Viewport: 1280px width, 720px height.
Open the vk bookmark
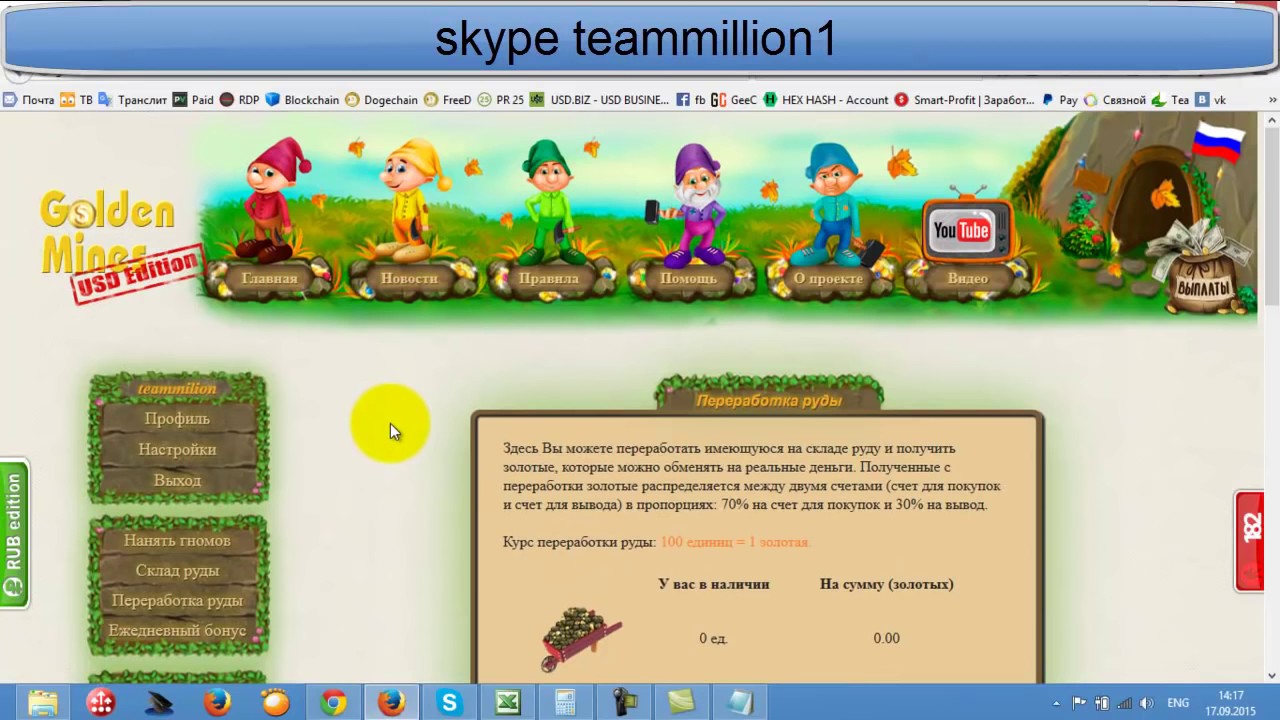1211,100
